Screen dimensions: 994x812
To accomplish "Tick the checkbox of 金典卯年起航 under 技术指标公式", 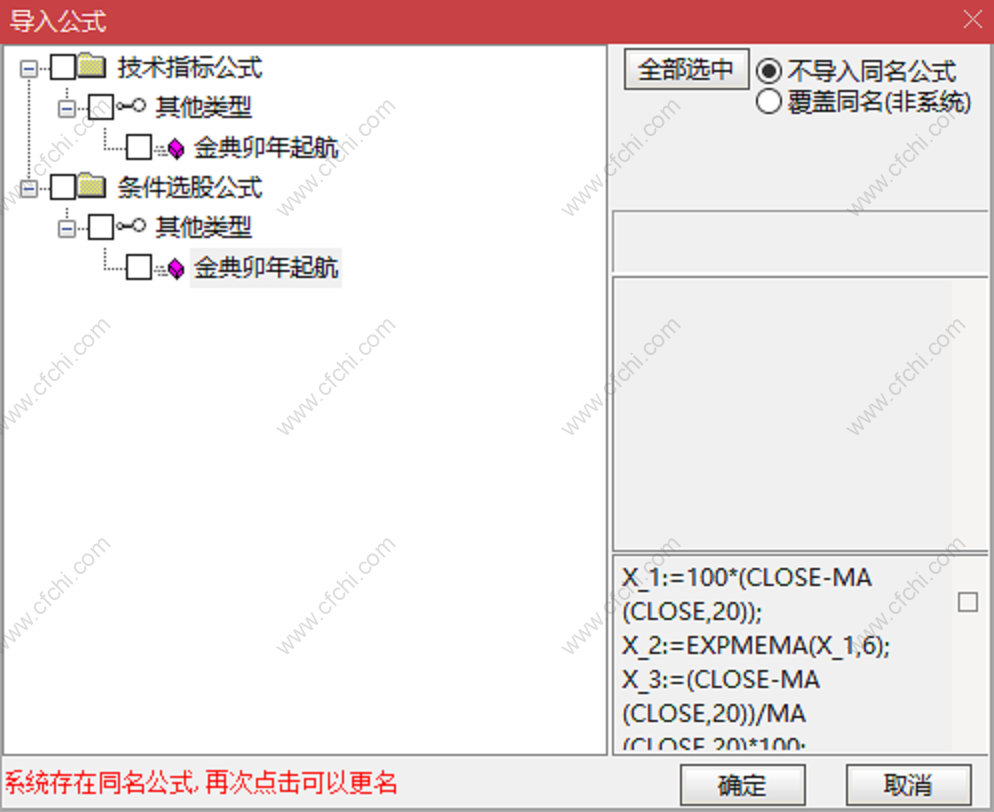I will [x=139, y=147].
